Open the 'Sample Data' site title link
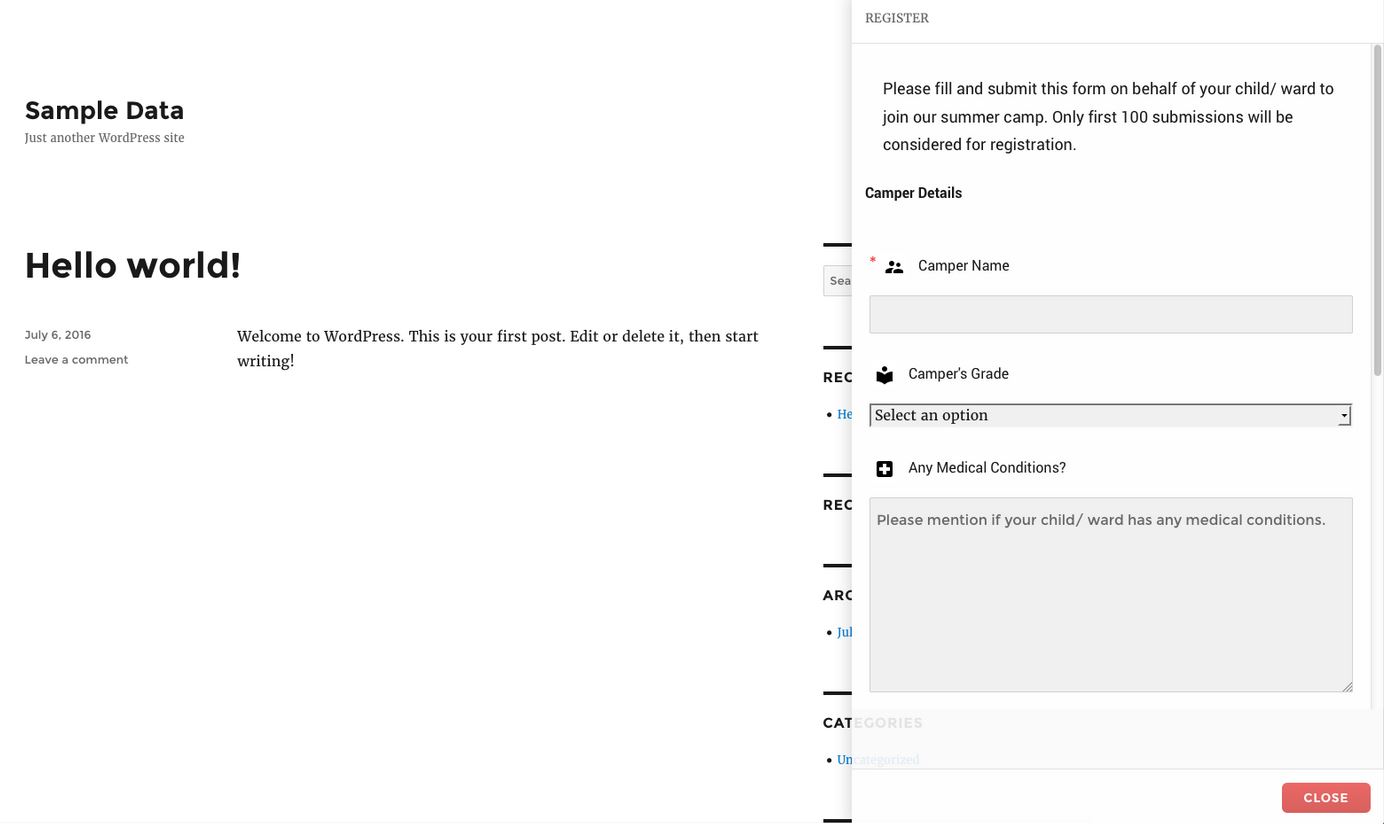 point(104,110)
